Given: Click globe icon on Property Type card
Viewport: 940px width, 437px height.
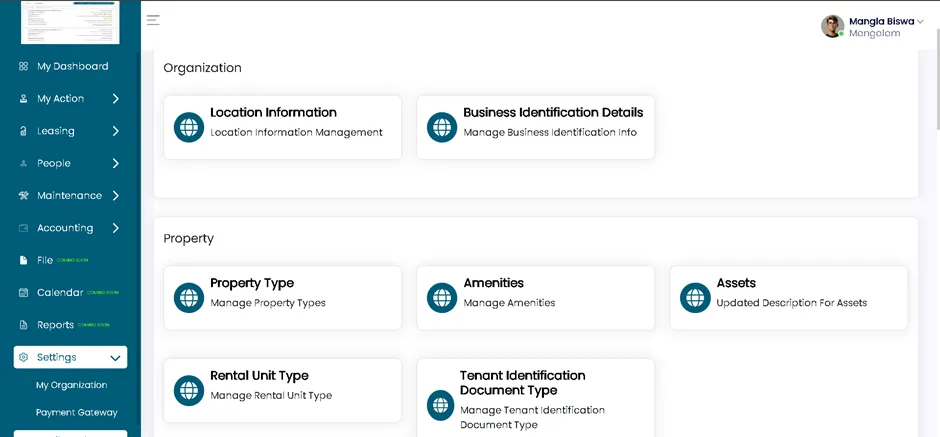Looking at the screenshot, I should (189, 298).
